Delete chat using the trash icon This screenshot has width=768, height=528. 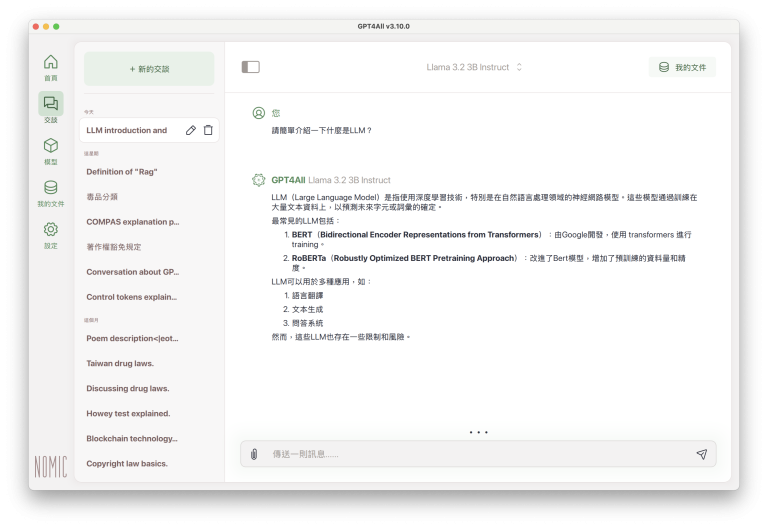[x=208, y=130]
